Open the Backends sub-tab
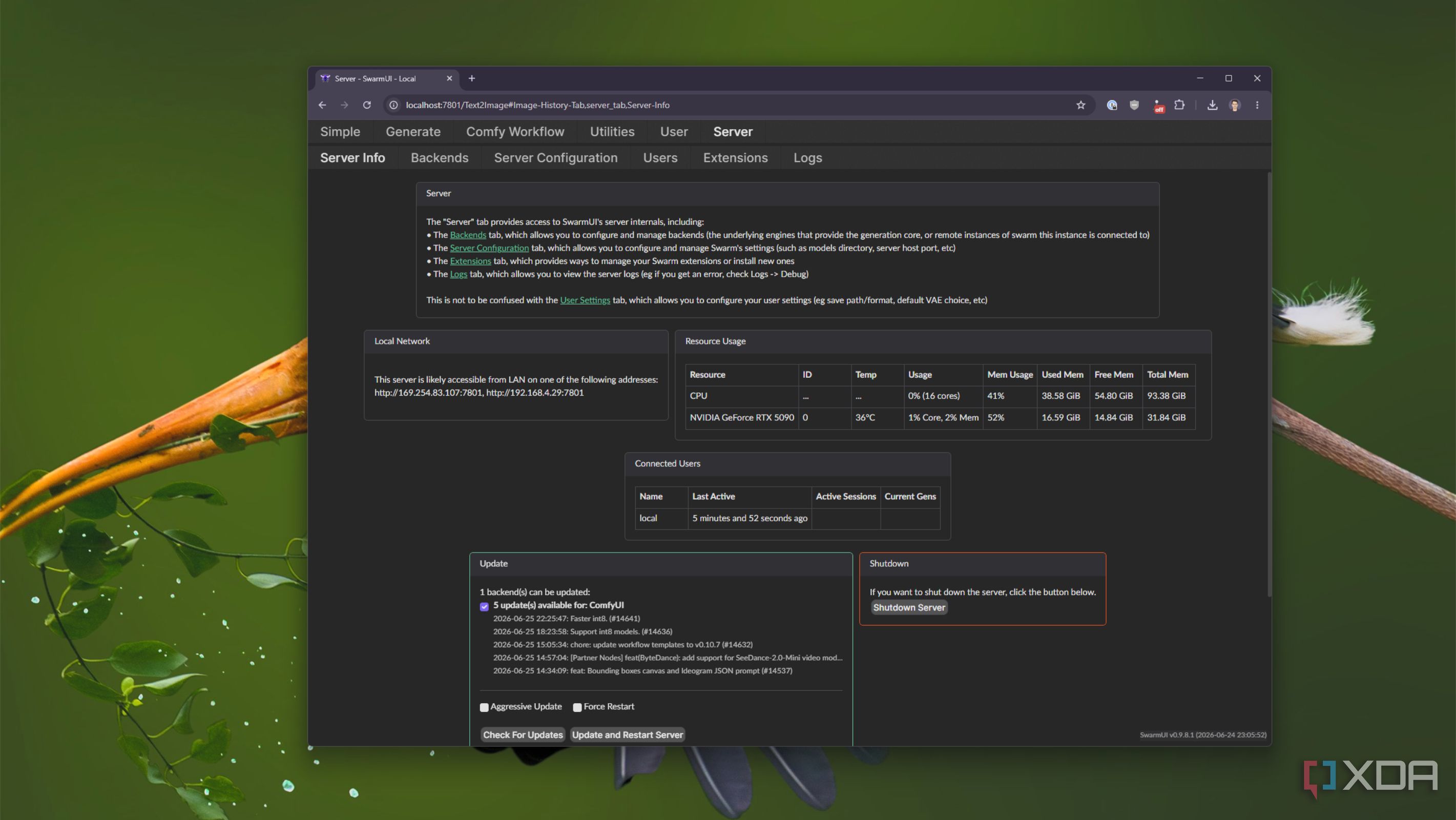Screen dimensions: 1456x820 (439, 158)
